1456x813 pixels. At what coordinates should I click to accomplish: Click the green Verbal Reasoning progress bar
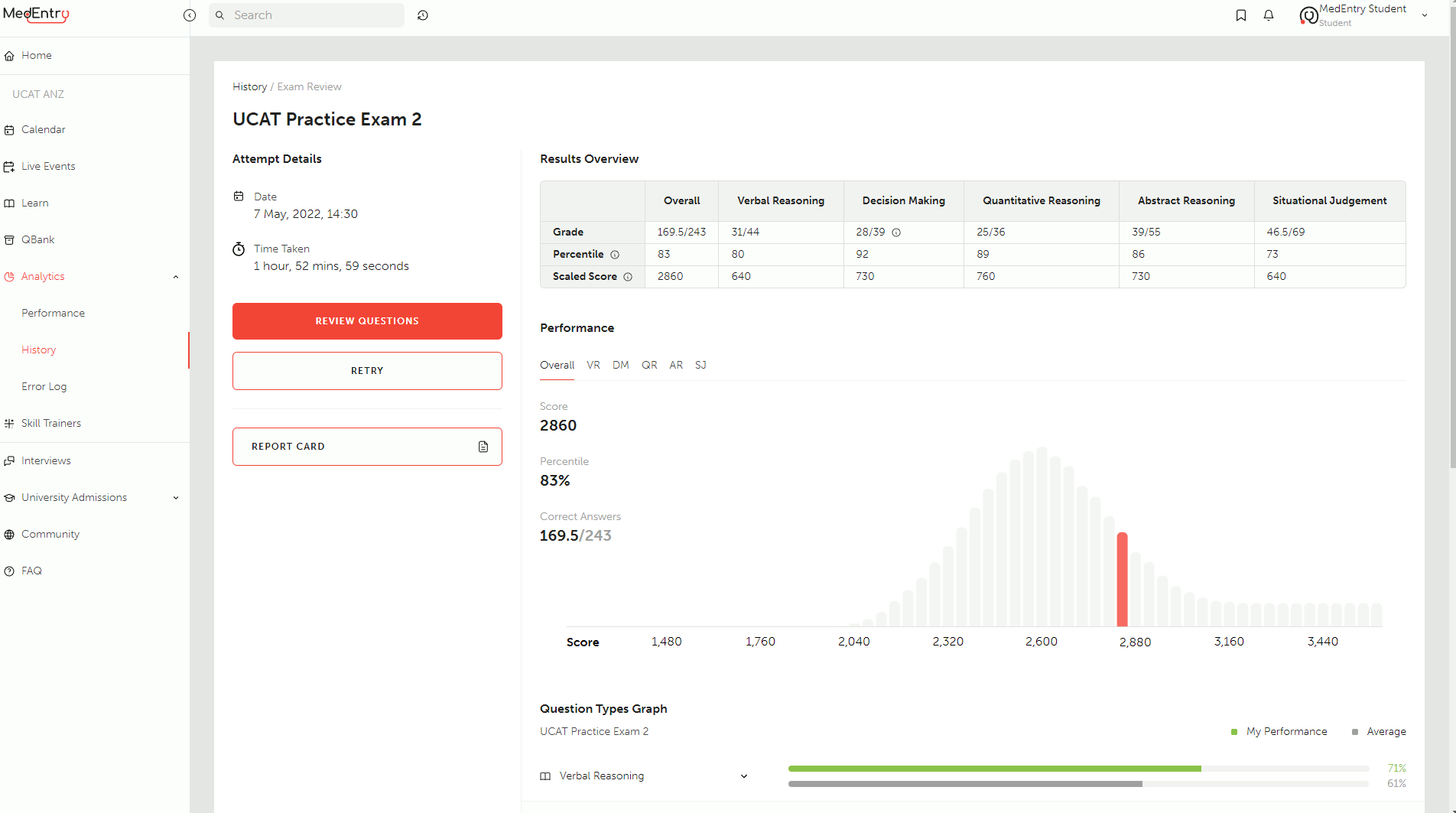[x=994, y=769]
